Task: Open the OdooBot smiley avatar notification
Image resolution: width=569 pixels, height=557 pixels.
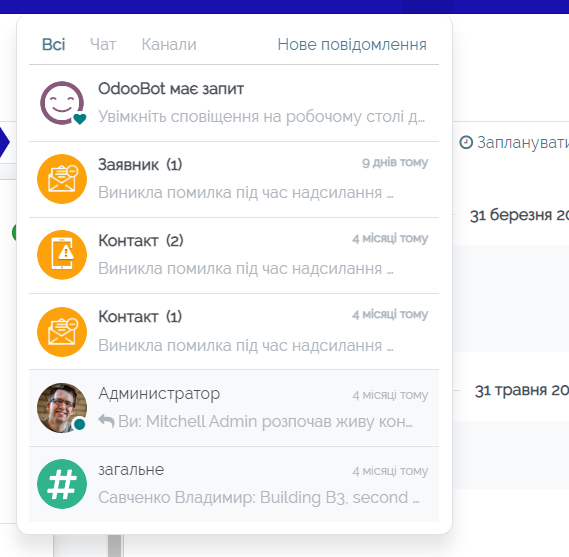Action: [x=62, y=103]
